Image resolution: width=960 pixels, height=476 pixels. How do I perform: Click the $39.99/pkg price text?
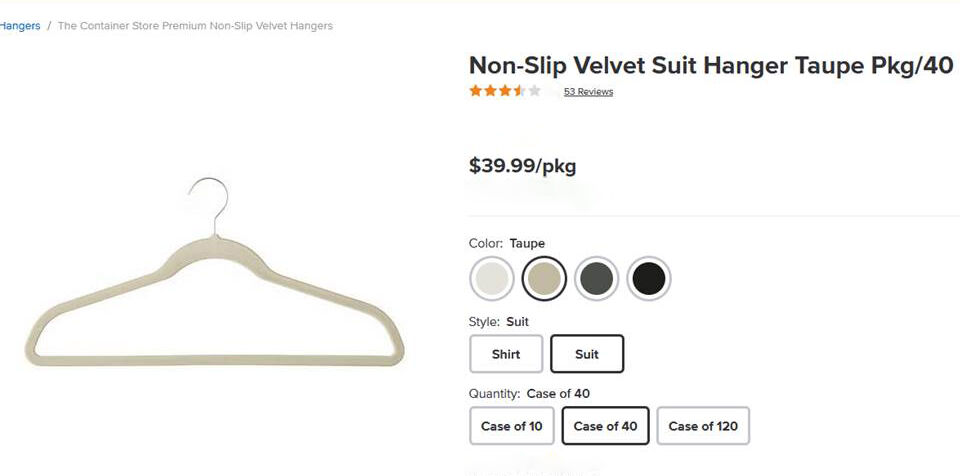click(x=522, y=166)
